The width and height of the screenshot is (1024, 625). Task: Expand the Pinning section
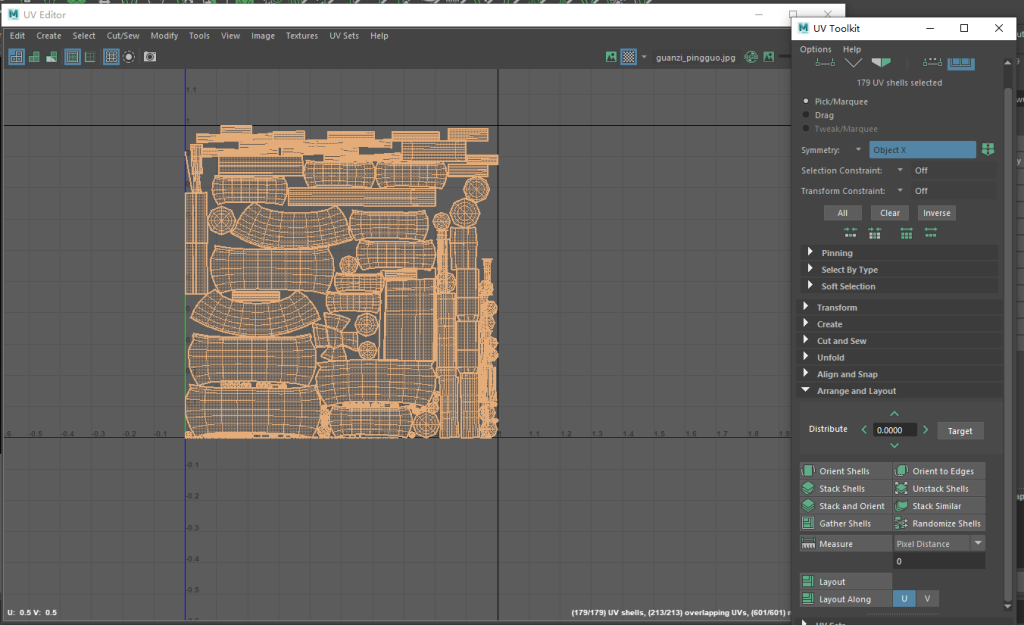[899, 253]
